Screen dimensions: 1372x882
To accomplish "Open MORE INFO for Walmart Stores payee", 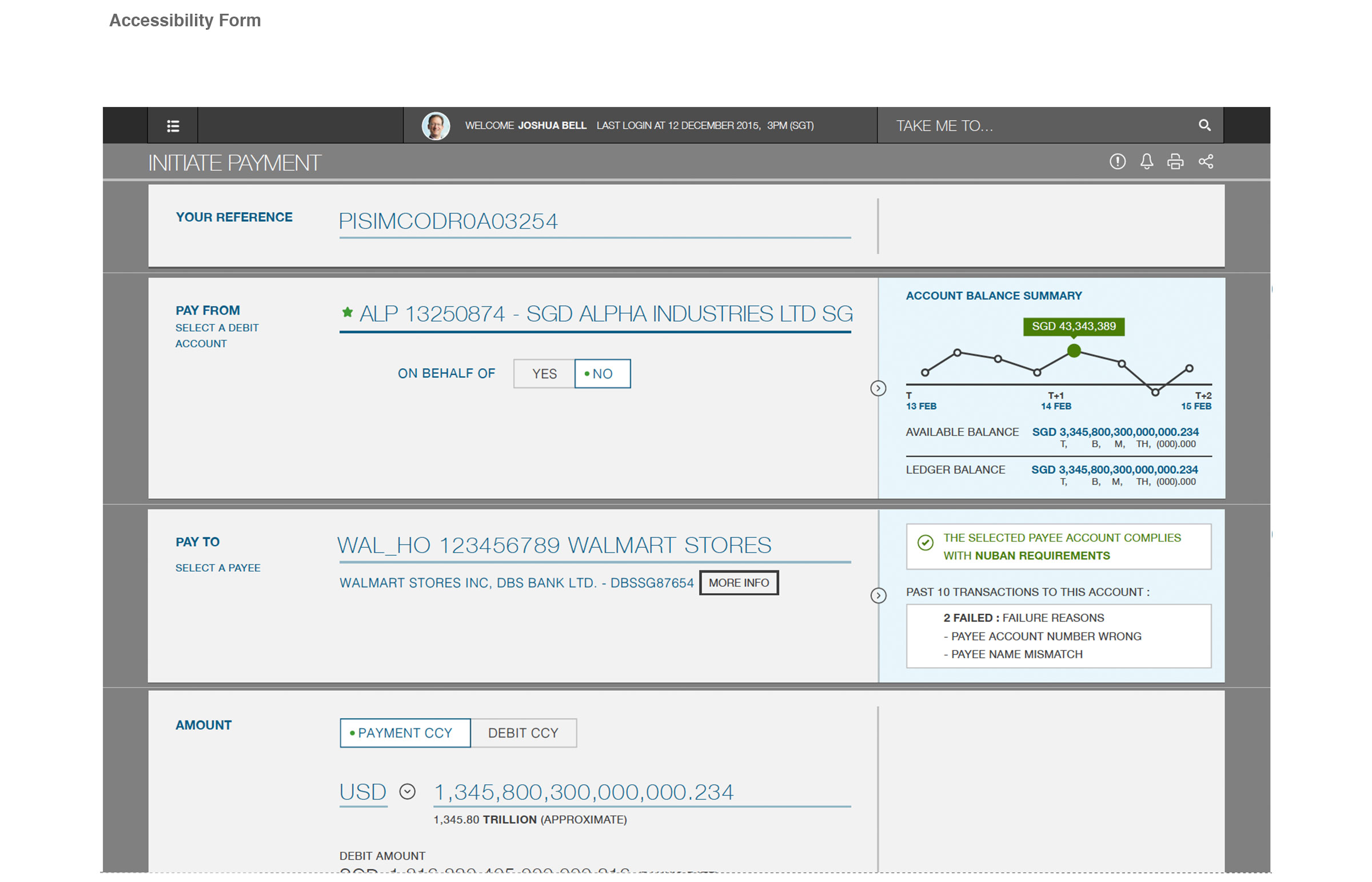I will (x=739, y=582).
